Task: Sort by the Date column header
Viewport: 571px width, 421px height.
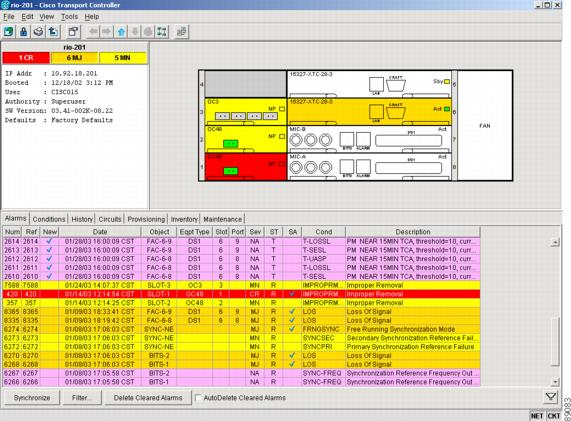Action: pos(100,232)
